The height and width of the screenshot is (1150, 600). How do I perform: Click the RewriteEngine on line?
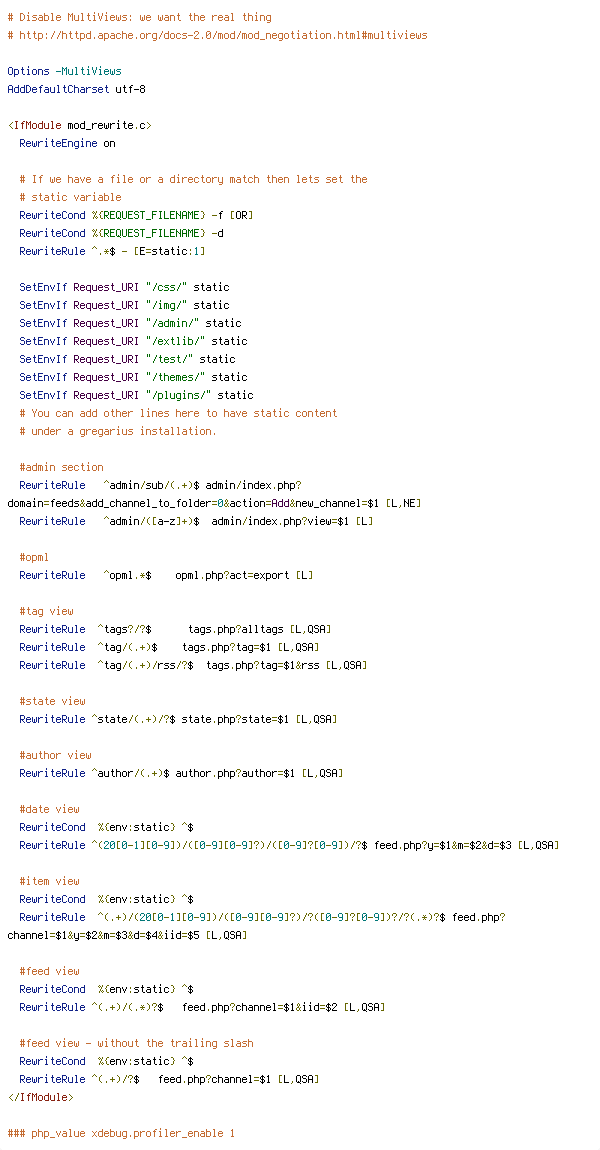tap(67, 144)
